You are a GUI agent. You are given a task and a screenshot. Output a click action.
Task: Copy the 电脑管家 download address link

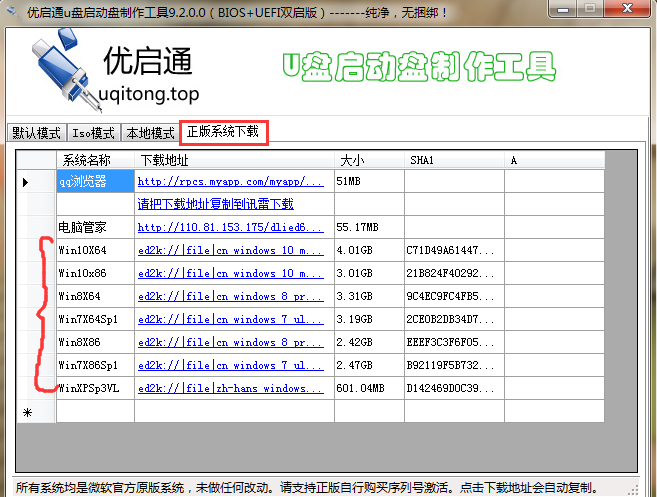230,228
